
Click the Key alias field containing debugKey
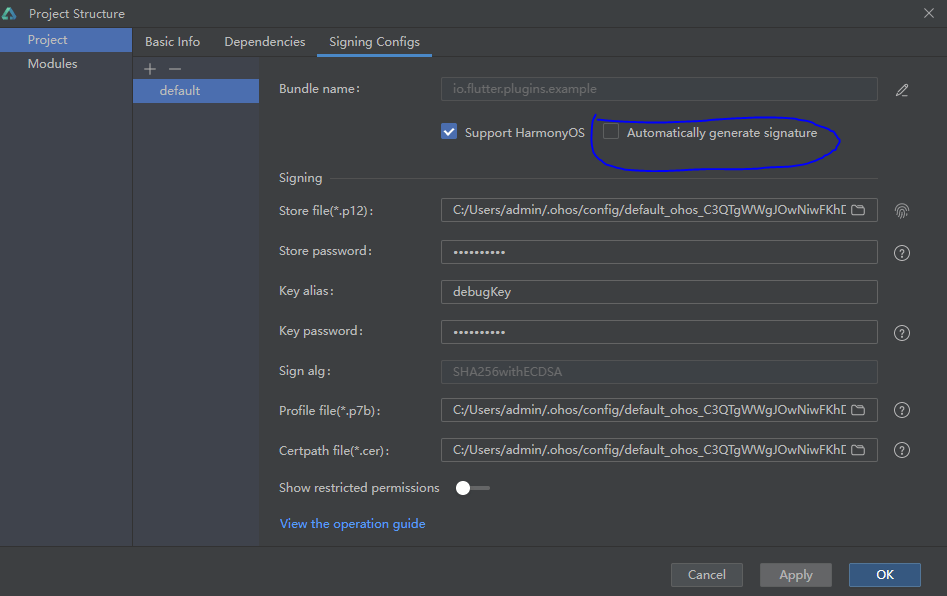click(x=659, y=292)
